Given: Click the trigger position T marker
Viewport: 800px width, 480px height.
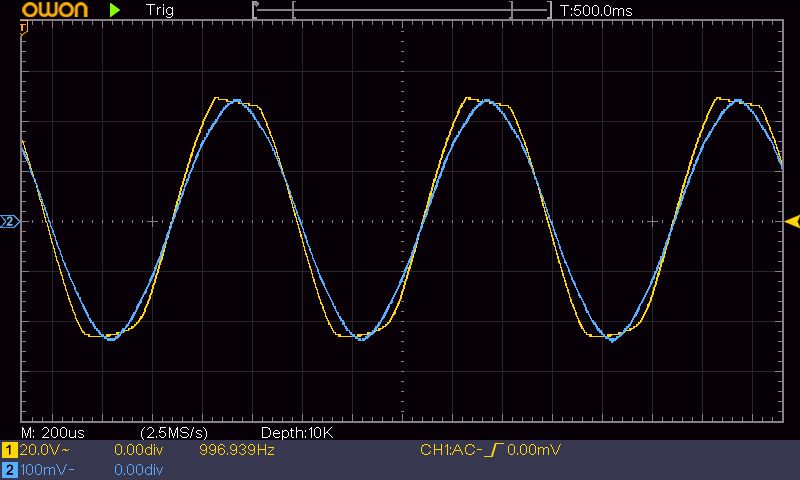Looking at the screenshot, I should tap(23, 29).
